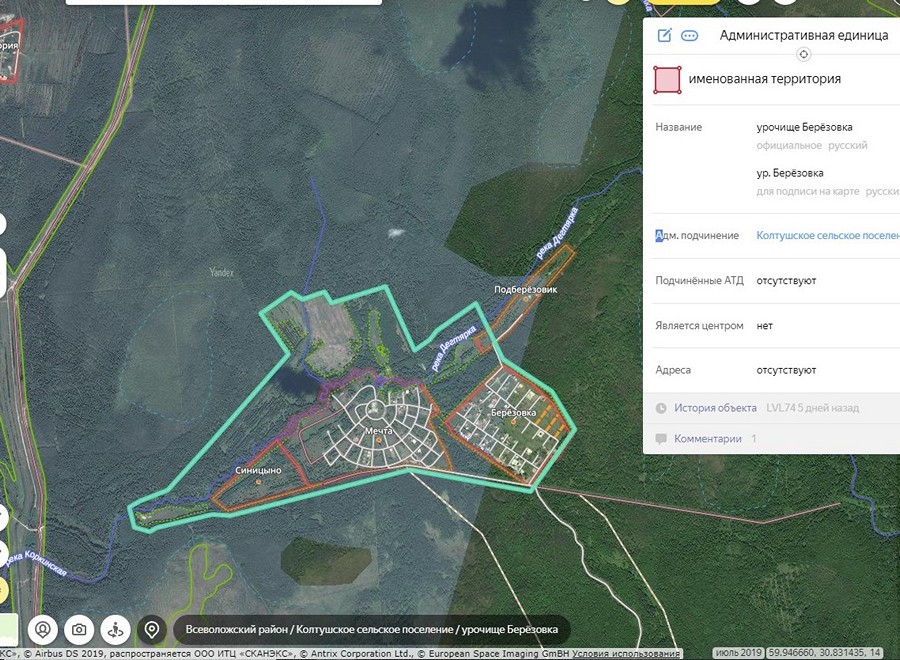Click the LVL74 user name in history row

pos(781,408)
